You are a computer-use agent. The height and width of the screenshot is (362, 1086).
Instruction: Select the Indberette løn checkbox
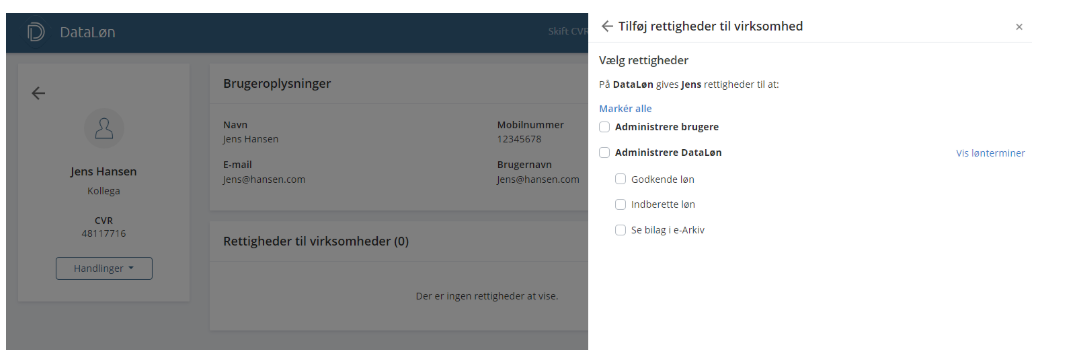point(621,205)
